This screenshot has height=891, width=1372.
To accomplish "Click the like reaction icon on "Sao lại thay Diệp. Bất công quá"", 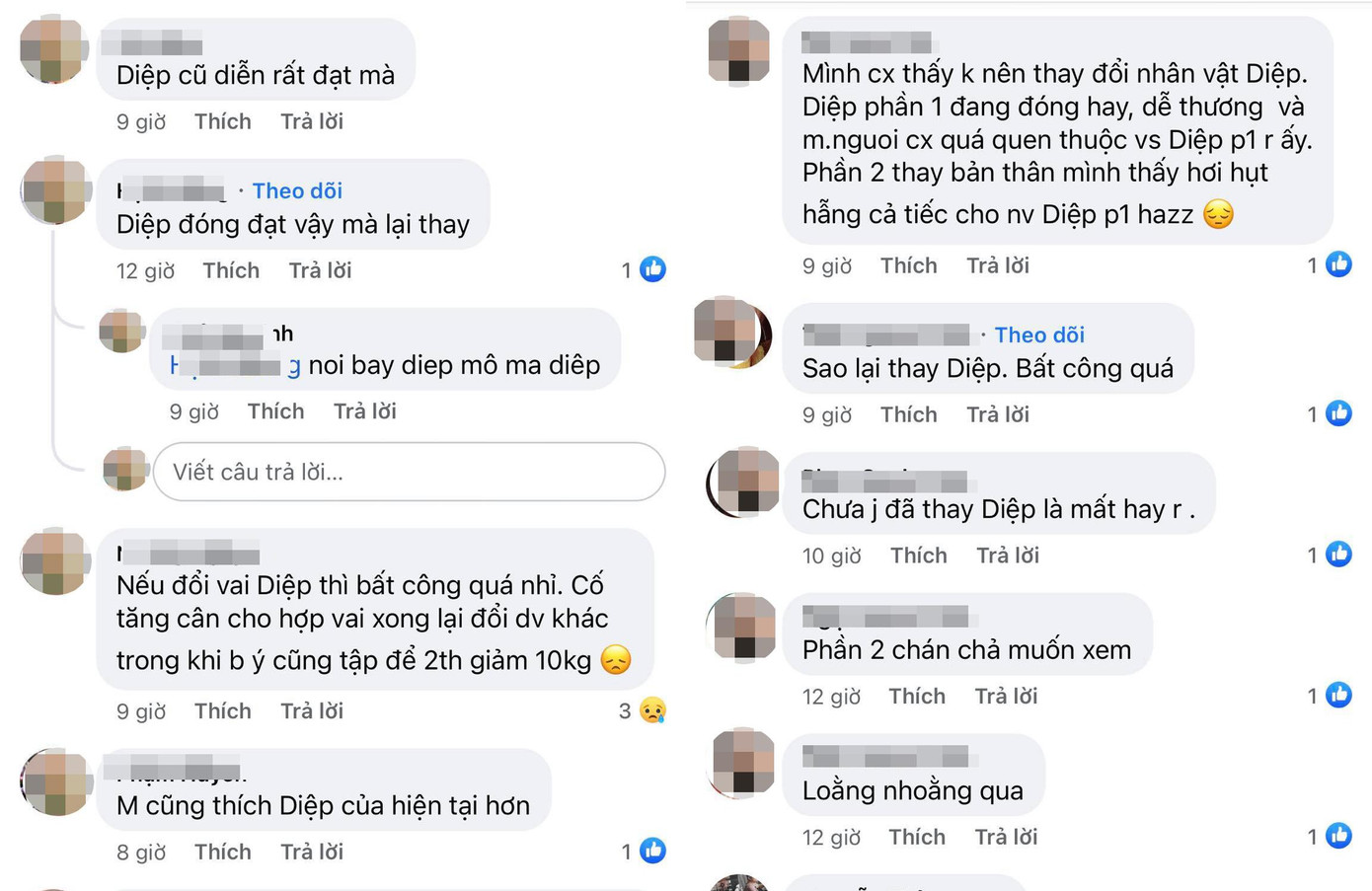I will pyautogui.click(x=1337, y=413).
